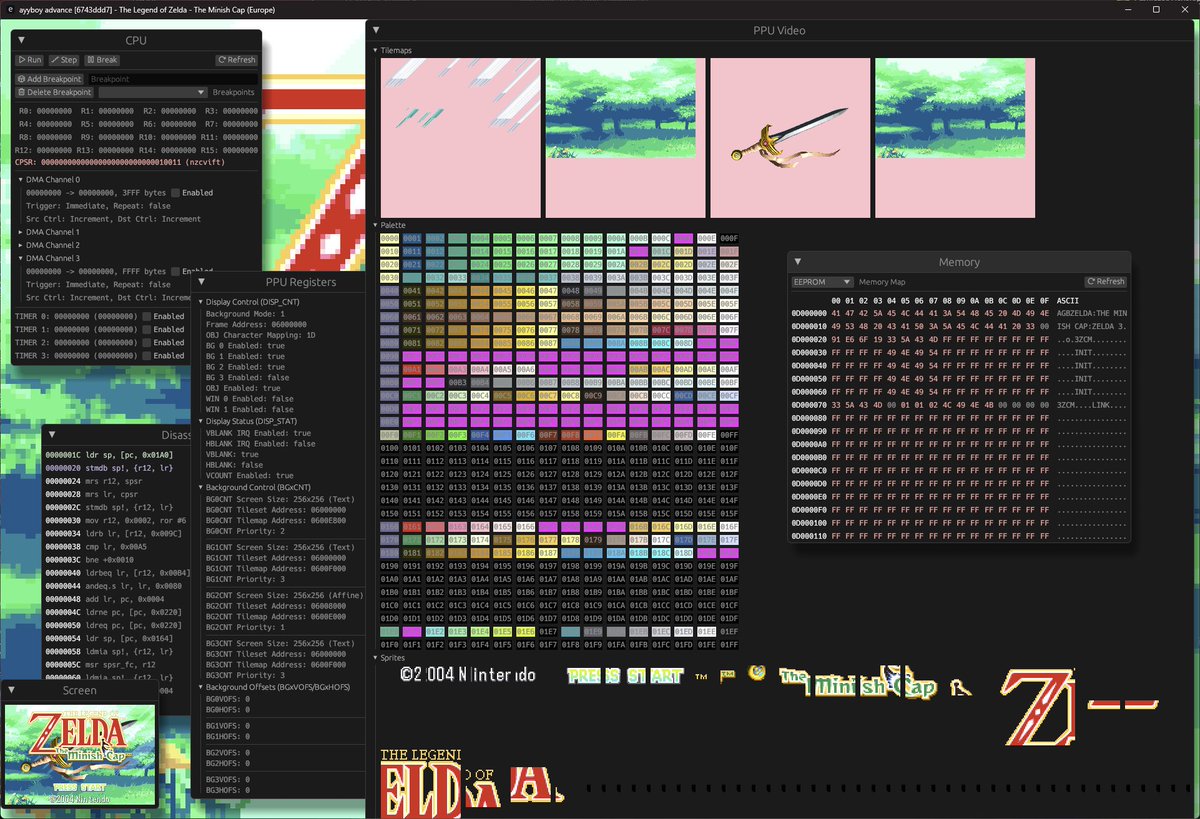The width and height of the screenshot is (1200, 819).
Task: Refresh the Memory panel
Action: (1106, 282)
